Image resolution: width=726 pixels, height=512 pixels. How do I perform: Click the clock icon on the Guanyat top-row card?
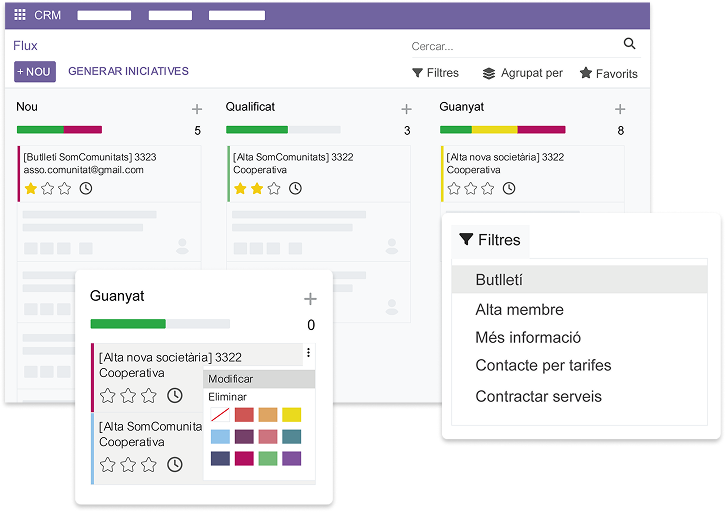[509, 188]
